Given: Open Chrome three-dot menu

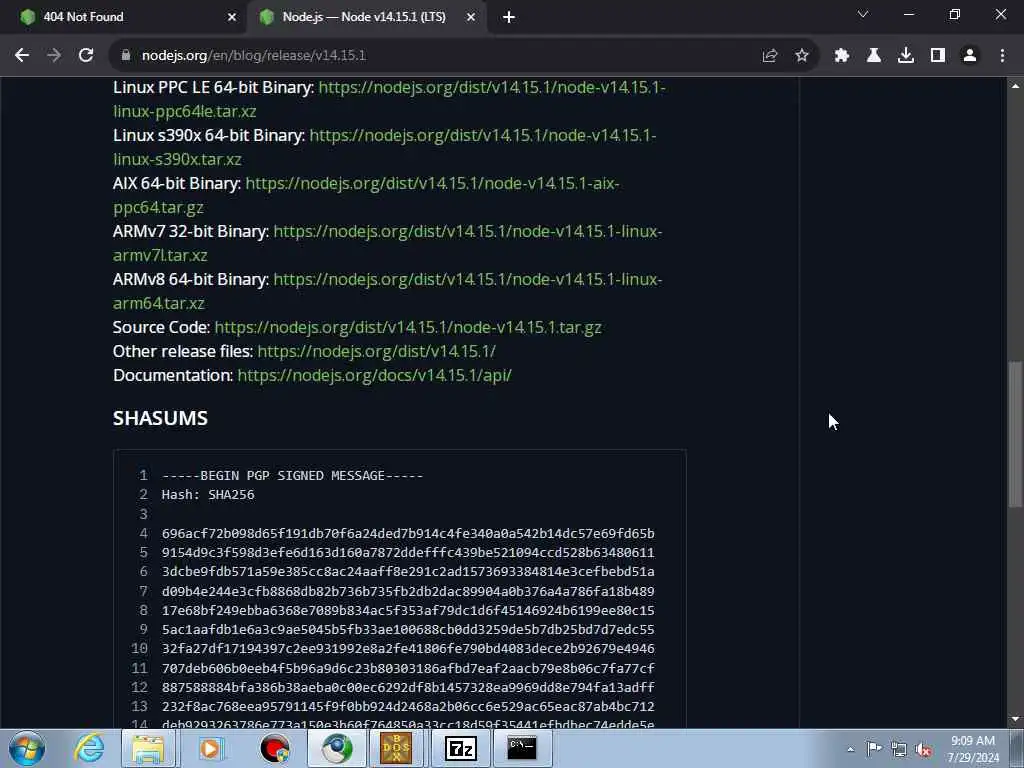Looking at the screenshot, I should [x=1002, y=56].
